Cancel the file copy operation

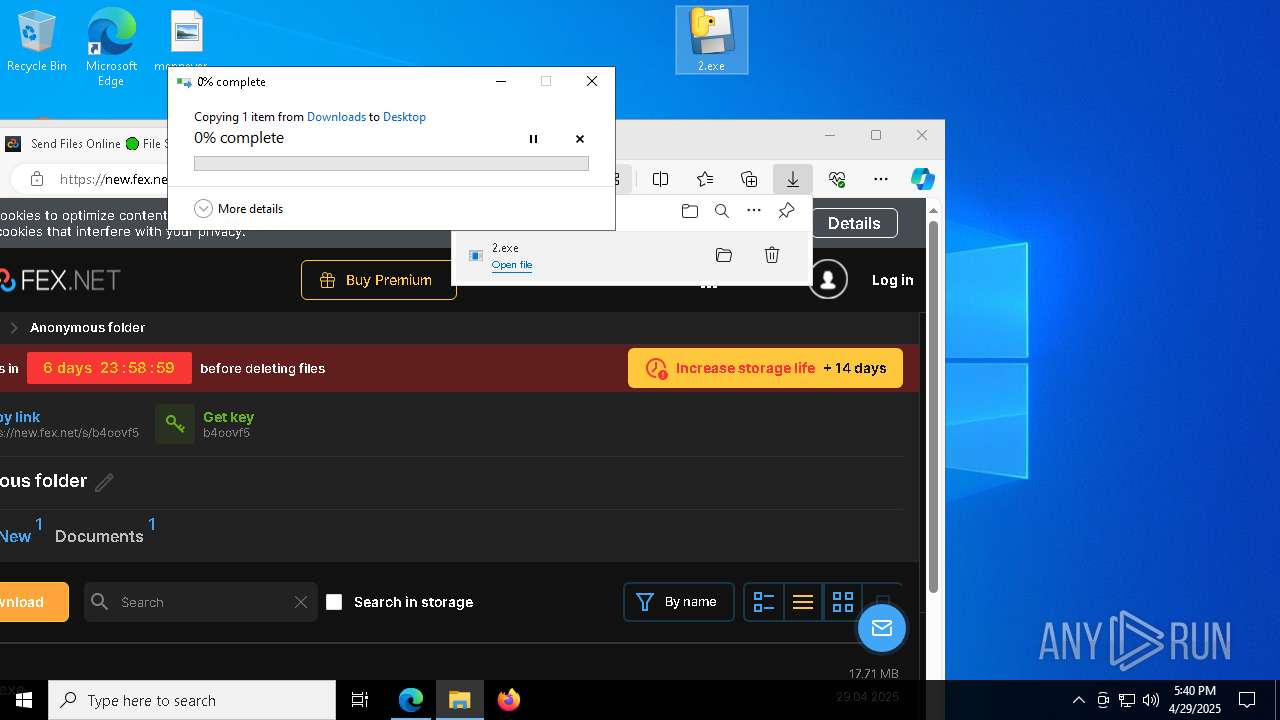pyautogui.click(x=580, y=139)
